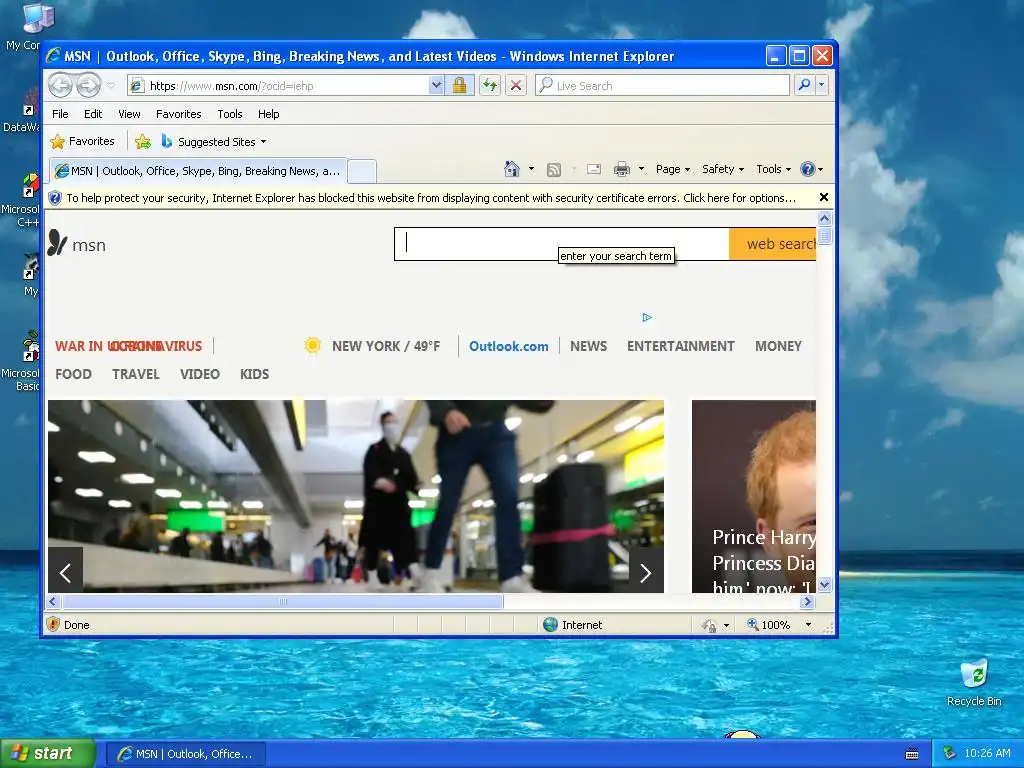Open the Safety dropdown menu
1024x768 pixels.
coord(722,169)
